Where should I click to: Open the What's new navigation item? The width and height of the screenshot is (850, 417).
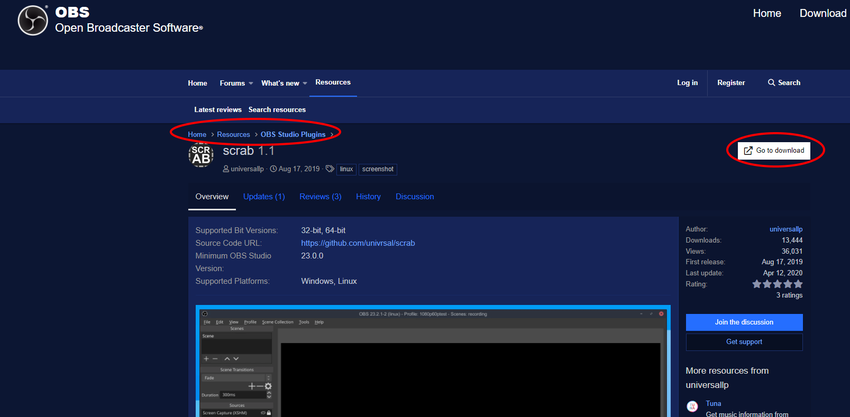click(280, 83)
